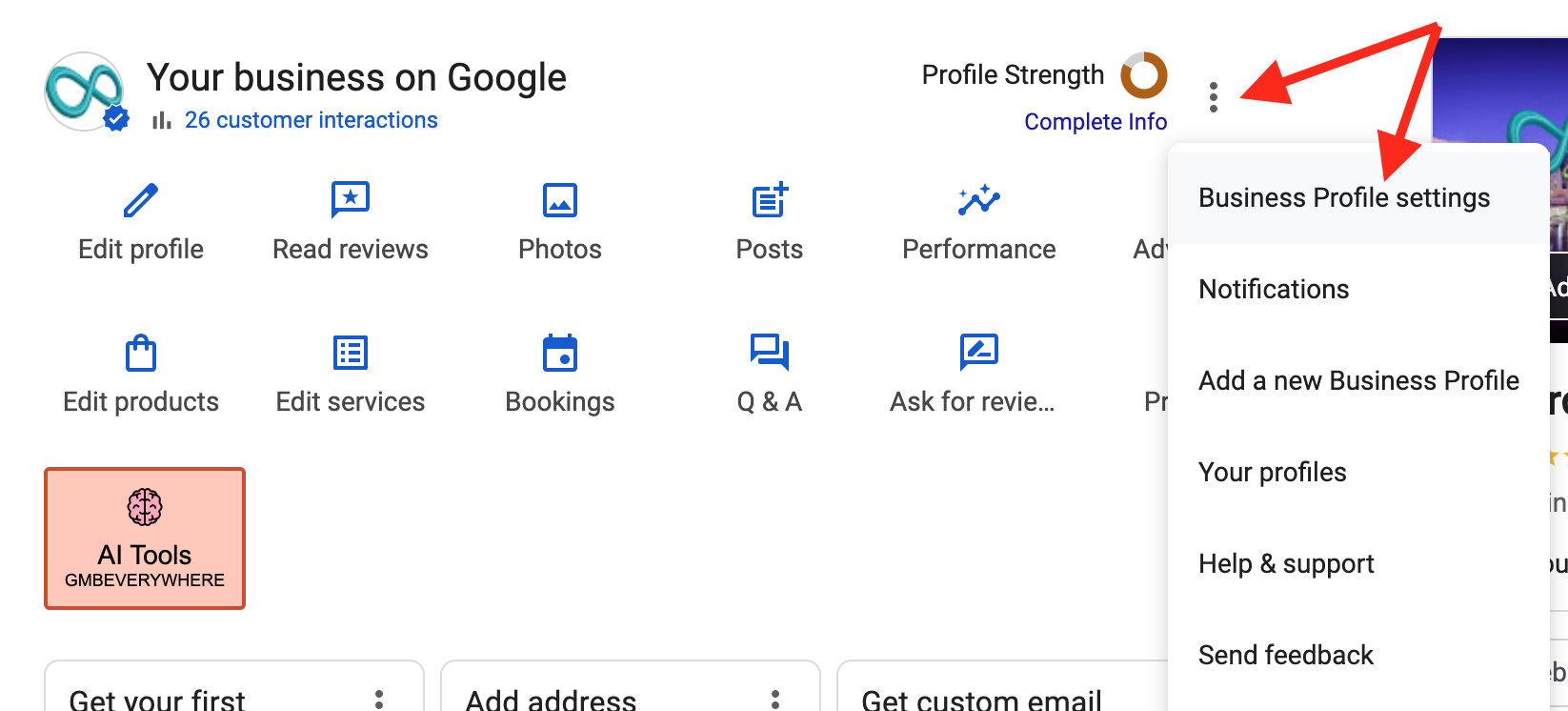Image resolution: width=1568 pixels, height=711 pixels.
Task: Click the Profile Strength progress ring
Action: click(x=1144, y=75)
